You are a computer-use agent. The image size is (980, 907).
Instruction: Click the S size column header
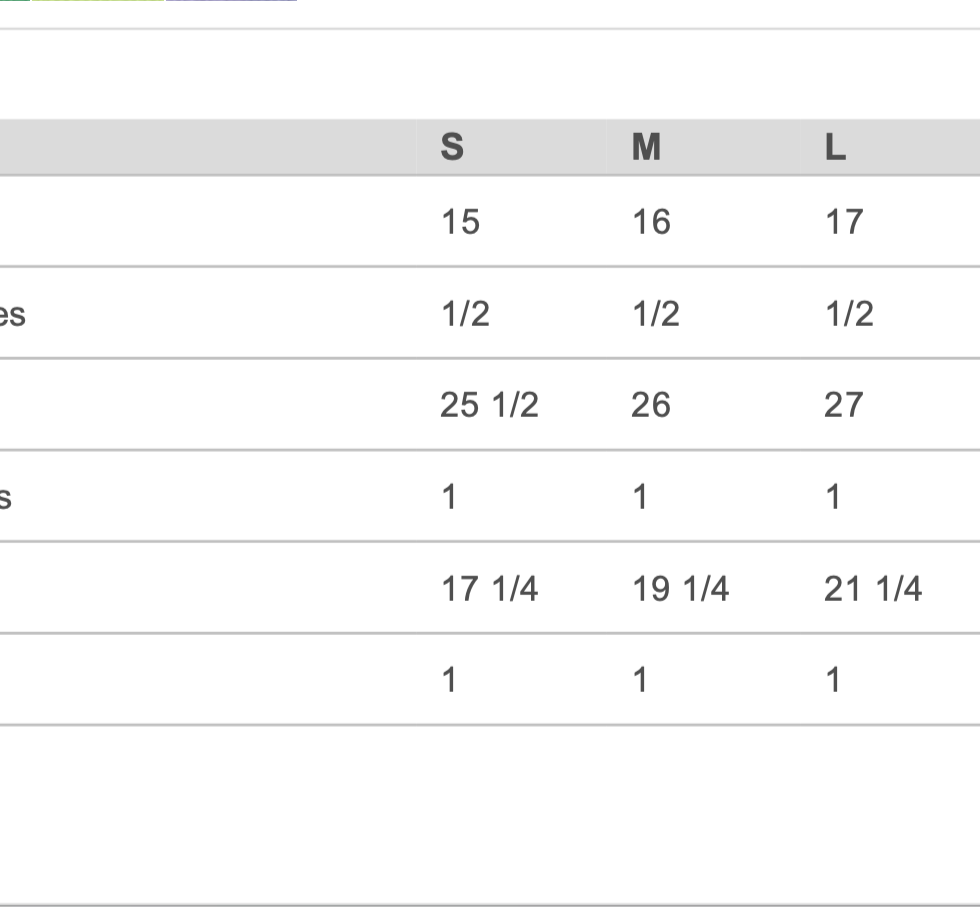click(452, 147)
